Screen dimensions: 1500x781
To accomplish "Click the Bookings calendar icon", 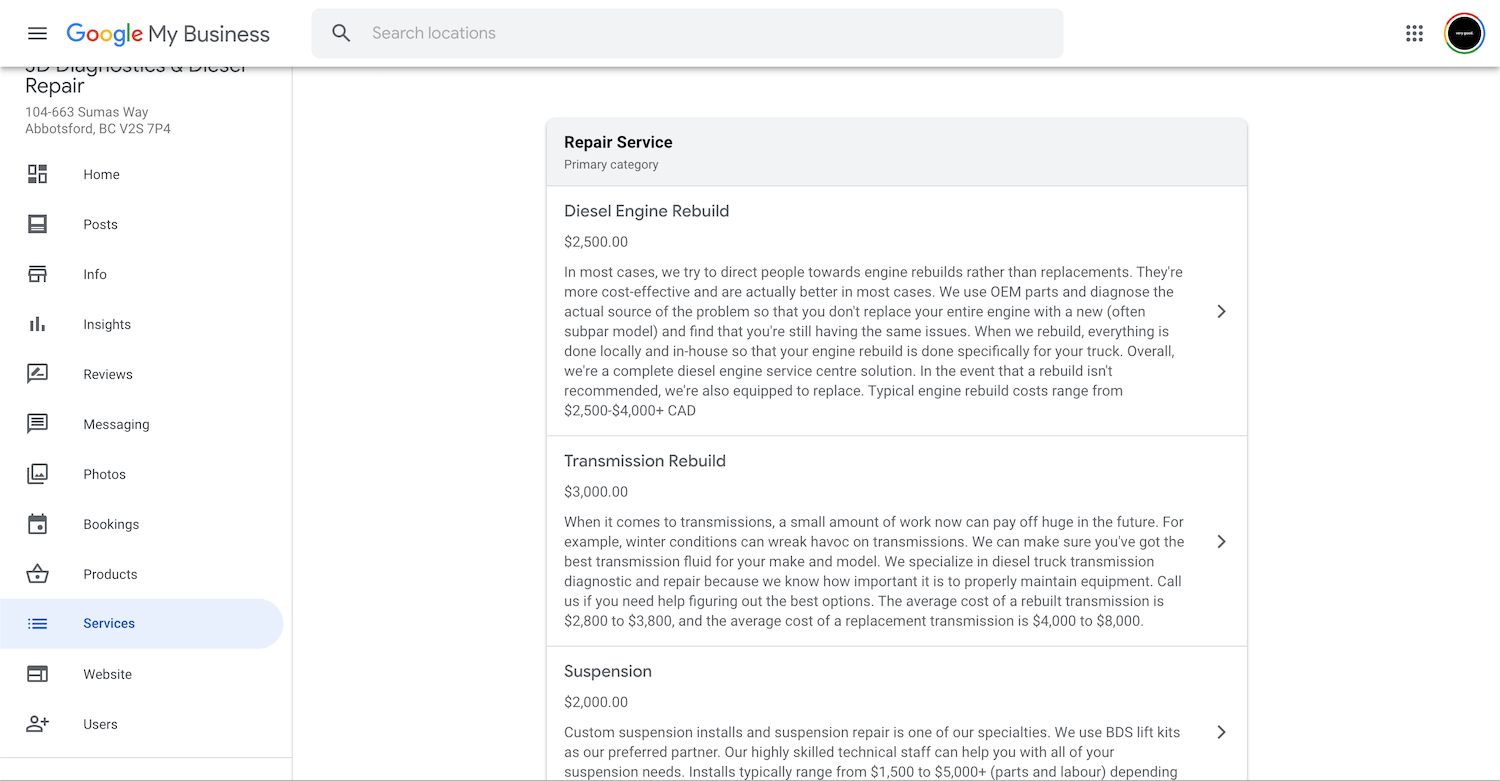I will (x=37, y=524).
